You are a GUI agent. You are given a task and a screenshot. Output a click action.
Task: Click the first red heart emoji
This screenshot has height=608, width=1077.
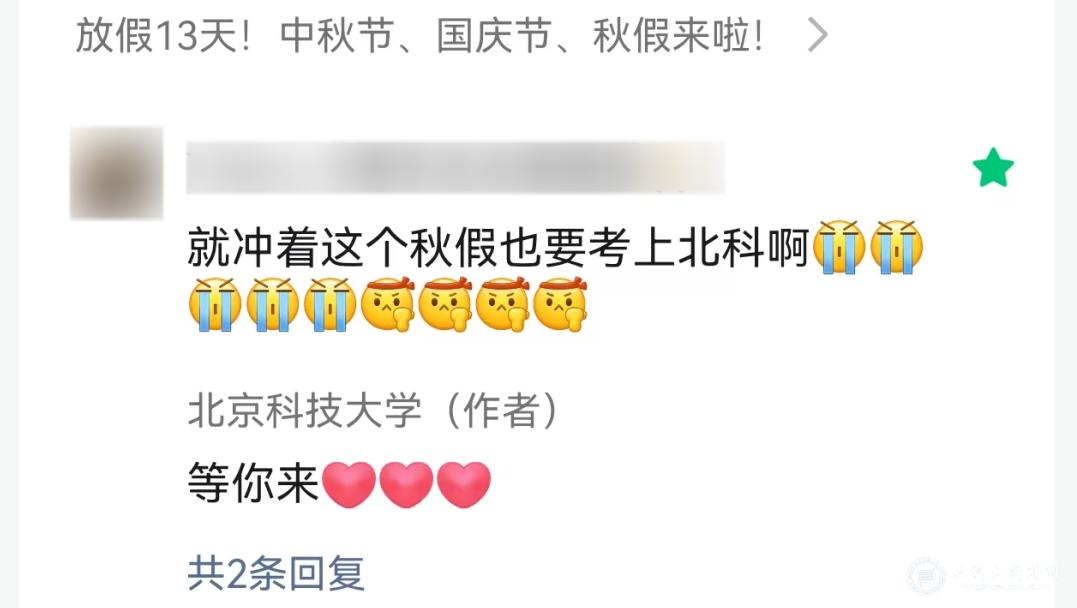349,484
